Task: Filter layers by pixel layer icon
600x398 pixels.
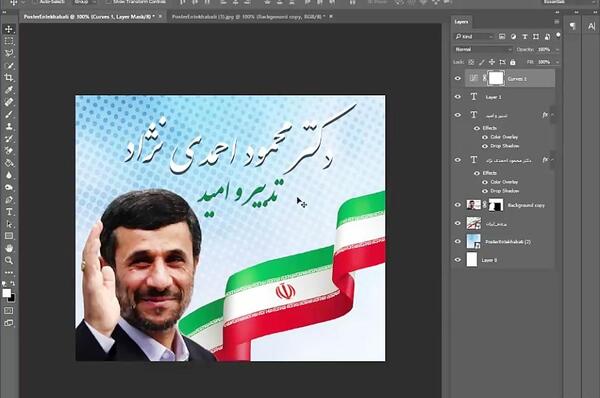Action: (502, 37)
